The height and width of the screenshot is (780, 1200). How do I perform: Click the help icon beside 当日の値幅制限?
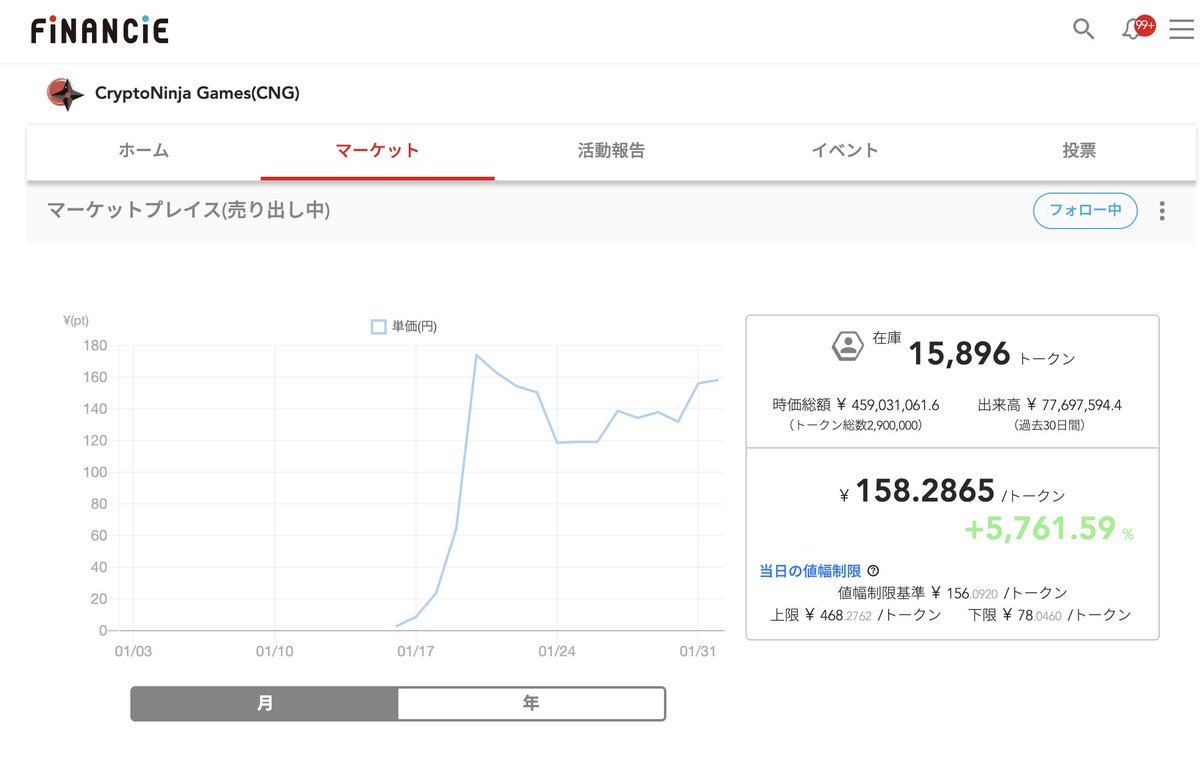coord(873,571)
